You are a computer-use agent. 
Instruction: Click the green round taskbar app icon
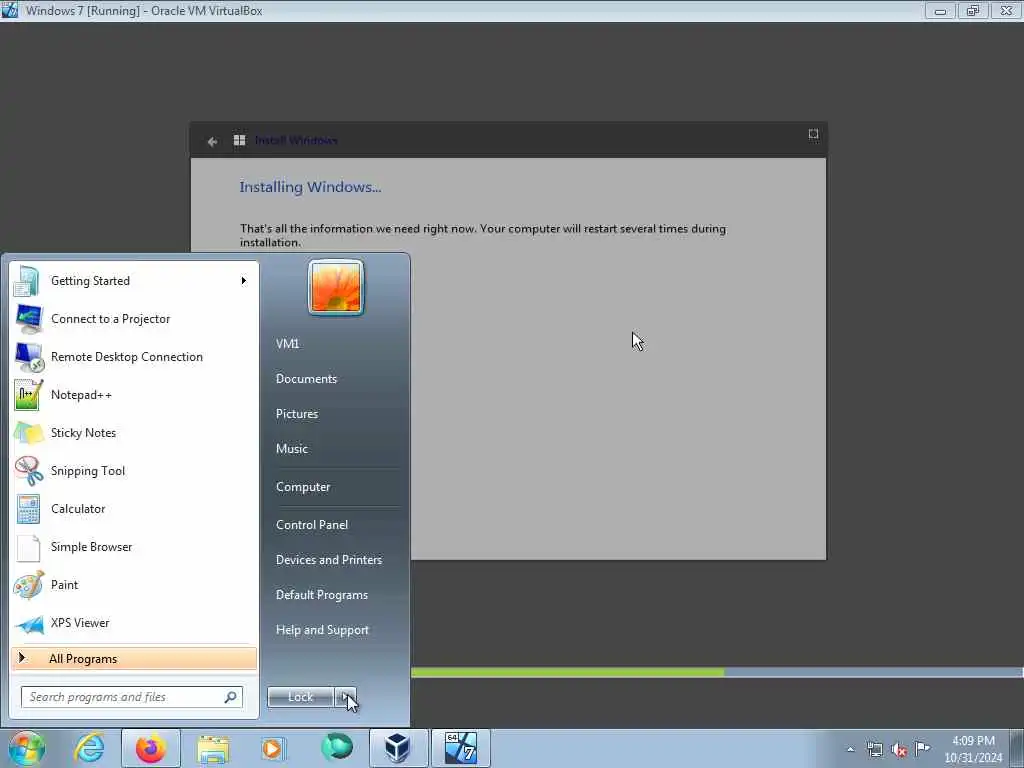coord(336,747)
